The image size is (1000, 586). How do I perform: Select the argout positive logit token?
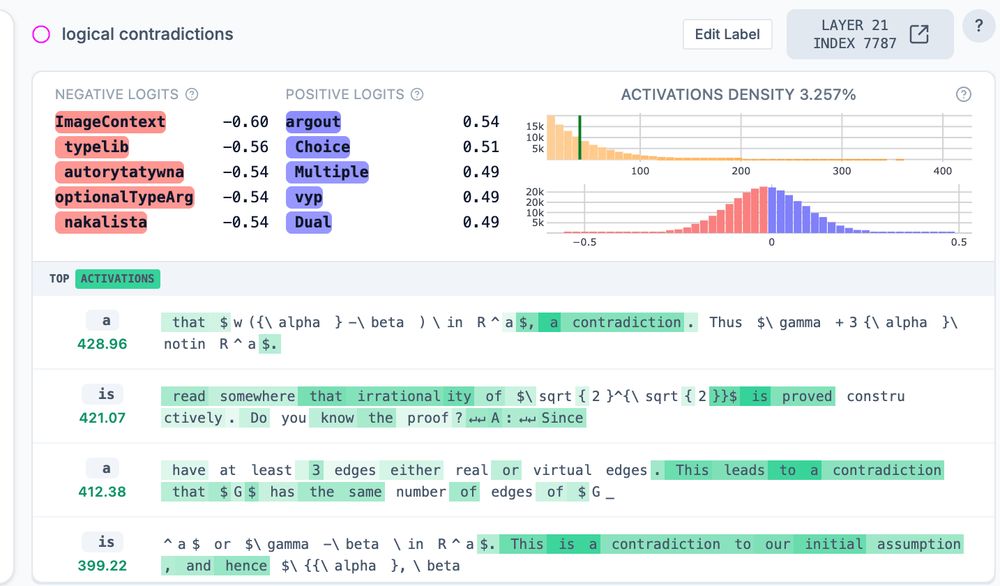313,122
